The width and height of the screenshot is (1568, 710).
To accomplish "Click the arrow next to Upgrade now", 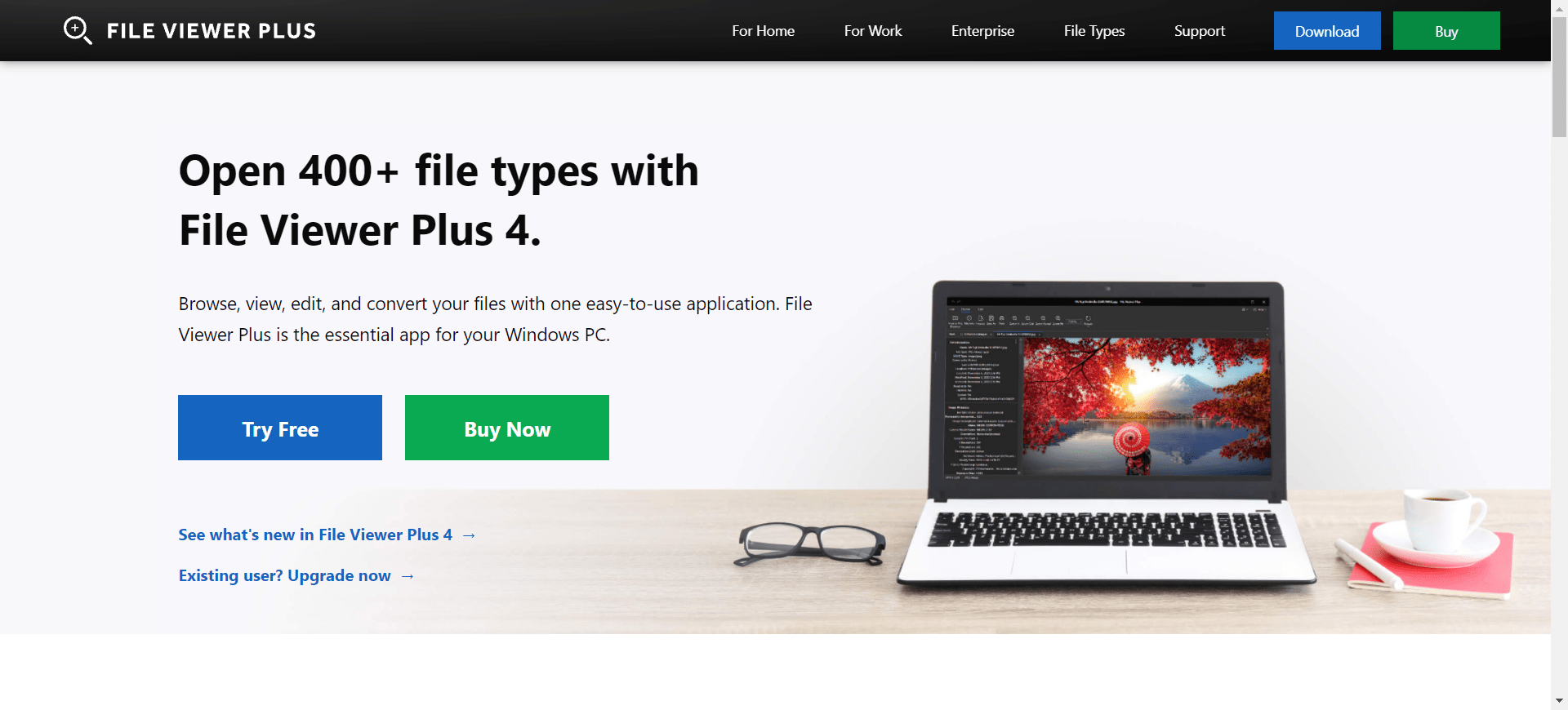I will (408, 576).
